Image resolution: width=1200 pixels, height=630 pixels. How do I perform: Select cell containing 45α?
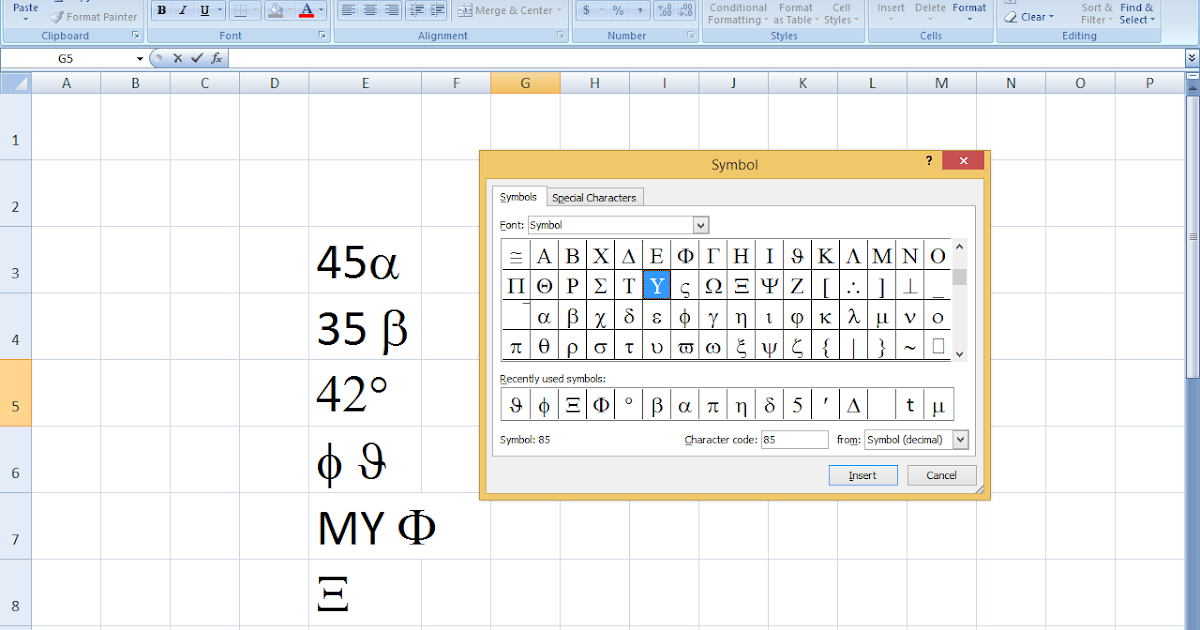tap(365, 260)
